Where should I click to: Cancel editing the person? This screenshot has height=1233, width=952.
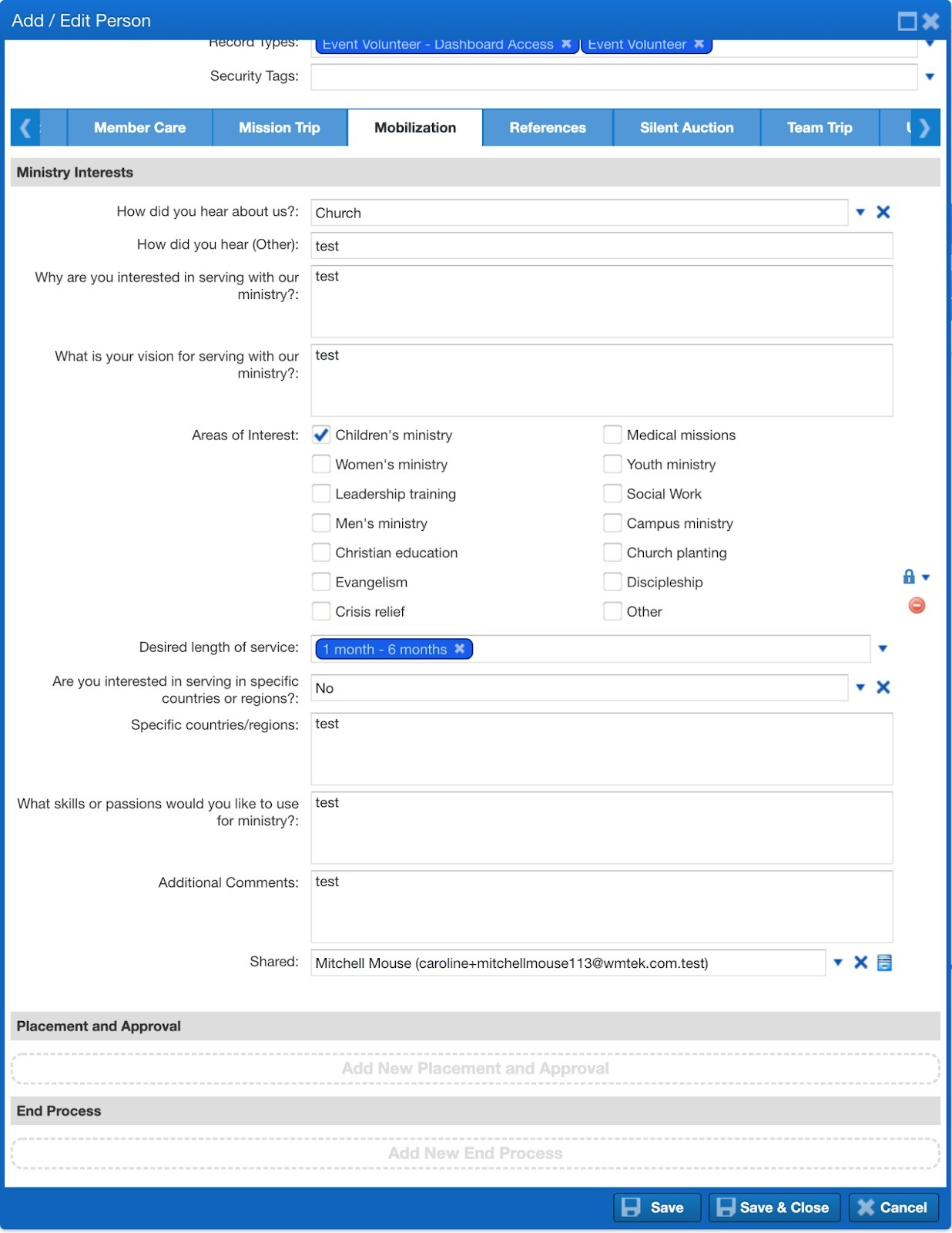894,1208
